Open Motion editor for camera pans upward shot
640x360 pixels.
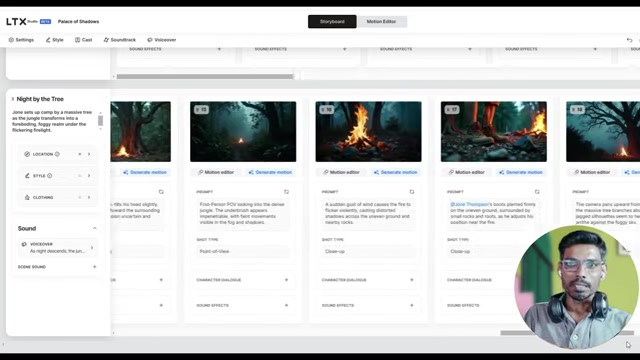pyautogui.click(x=592, y=172)
